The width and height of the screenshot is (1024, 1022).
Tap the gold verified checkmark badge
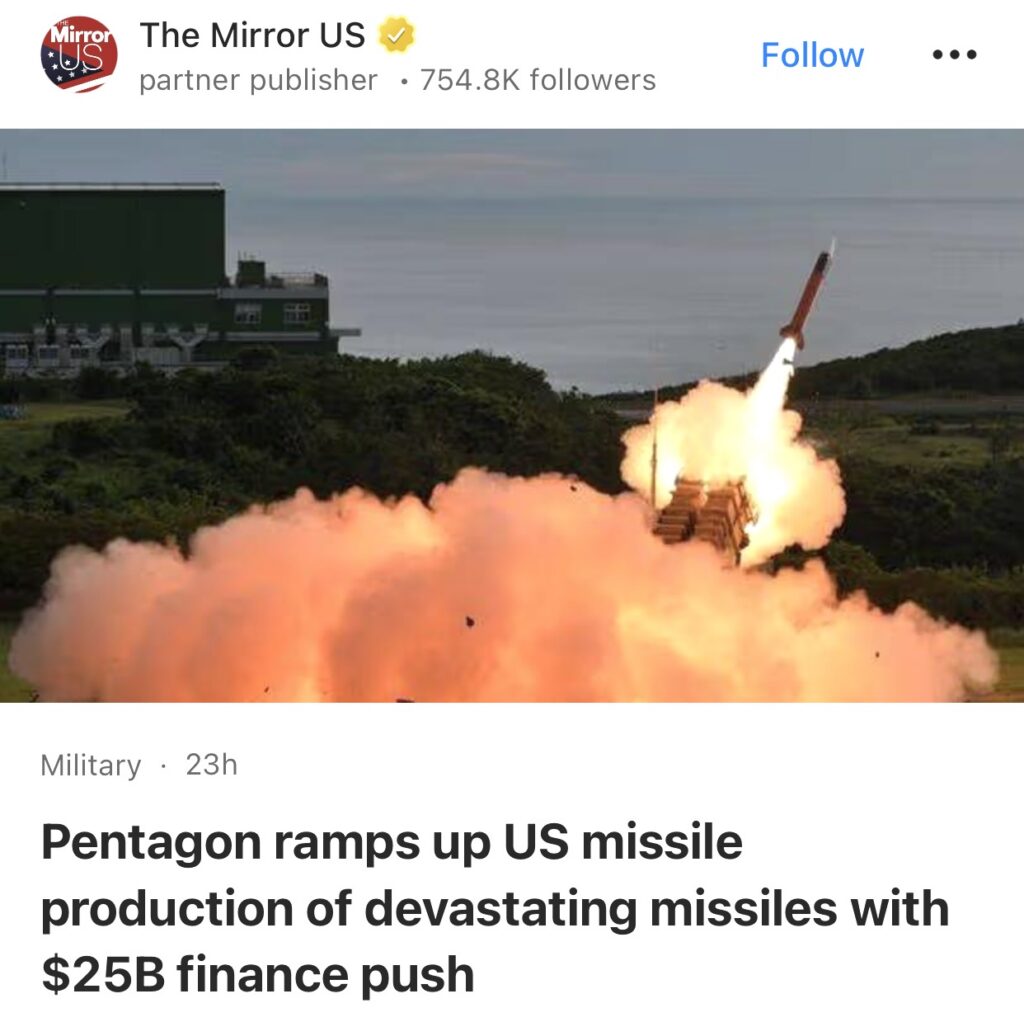coord(396,35)
